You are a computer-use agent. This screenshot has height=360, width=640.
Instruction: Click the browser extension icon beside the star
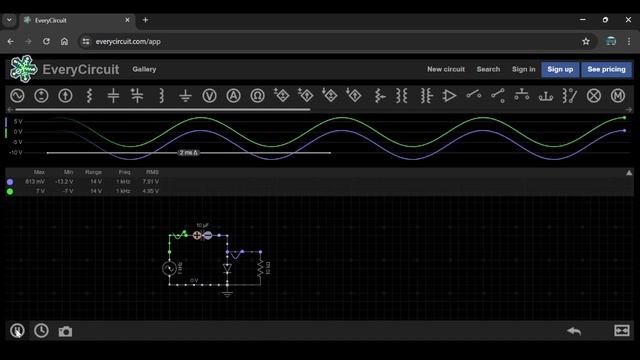tap(611, 41)
